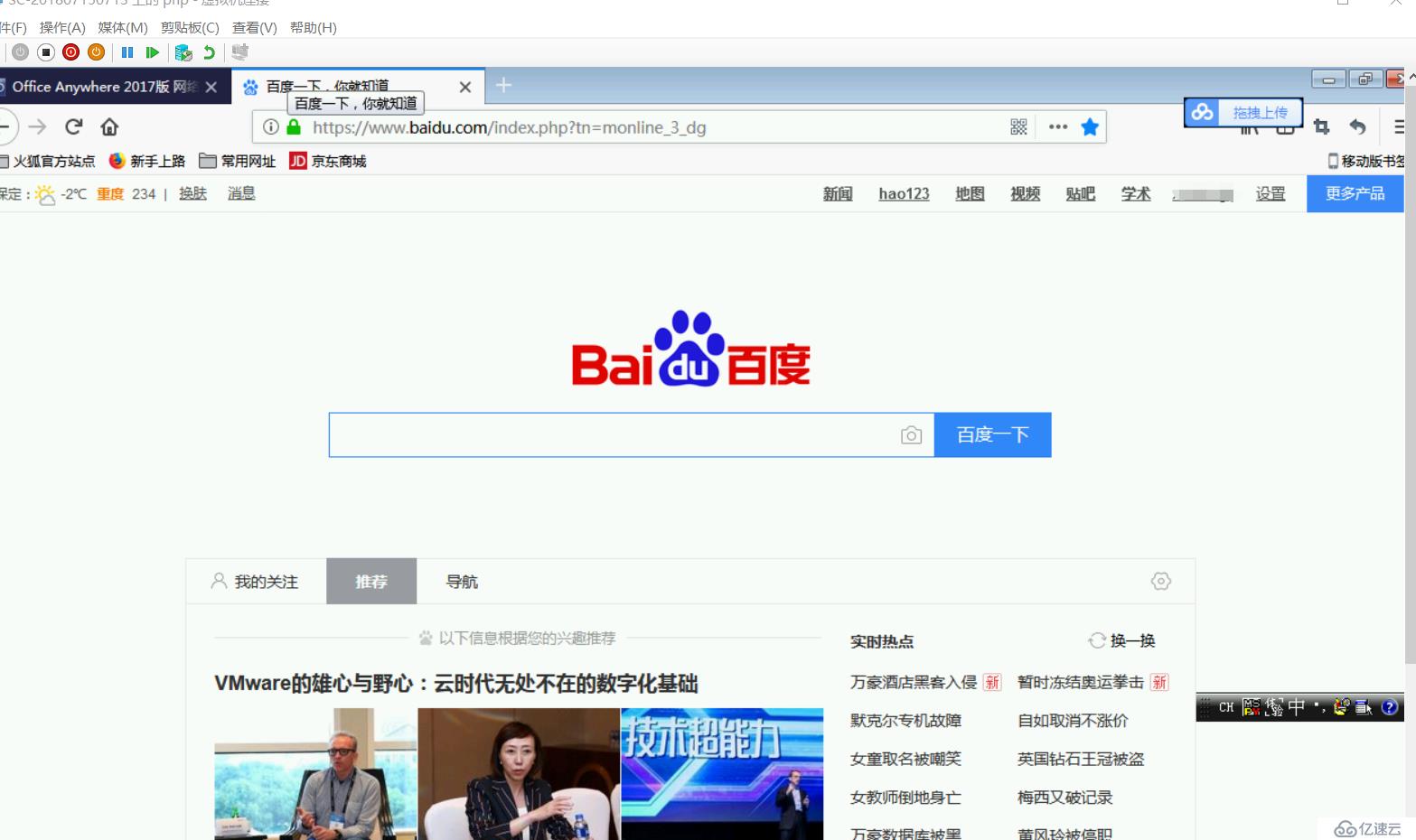Reload the page with the refresh icon

point(74,126)
